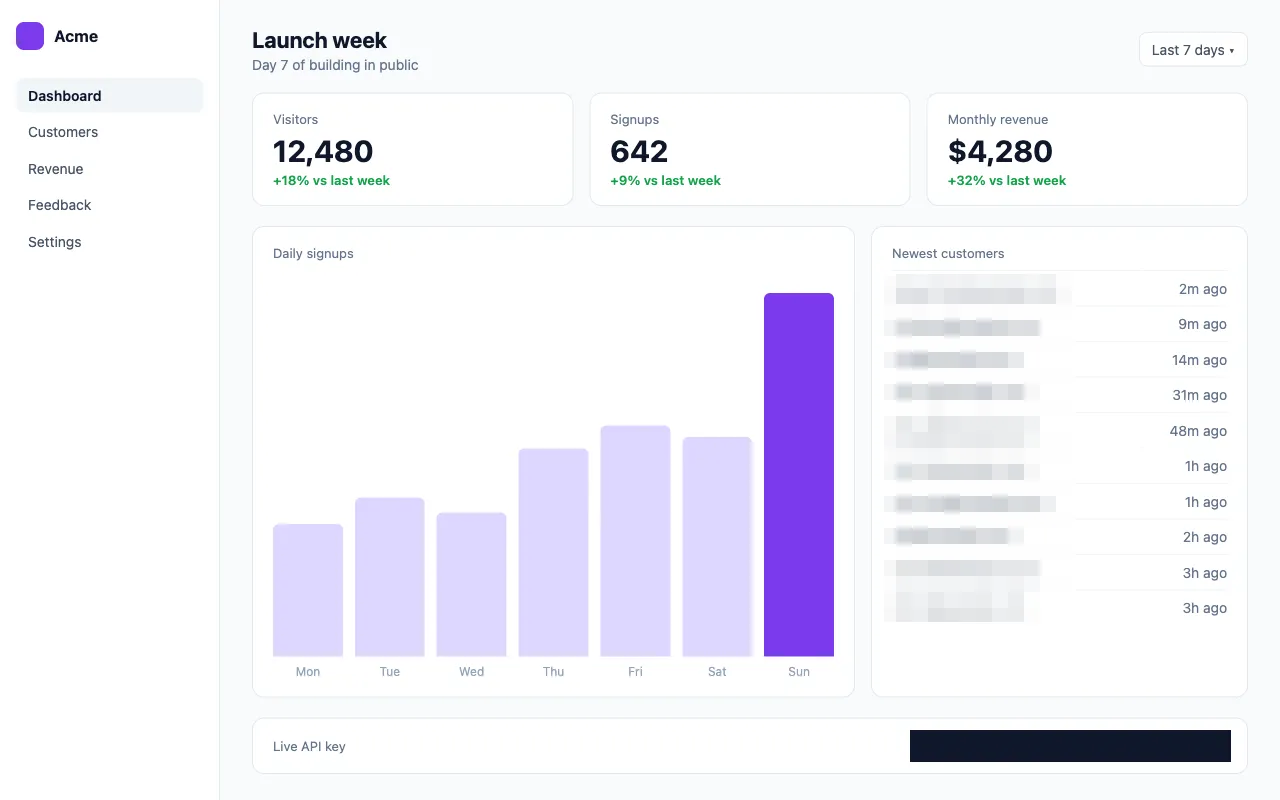Click the "Newest customers" list heading
Image resolution: width=1280 pixels, height=800 pixels.
[x=948, y=254]
